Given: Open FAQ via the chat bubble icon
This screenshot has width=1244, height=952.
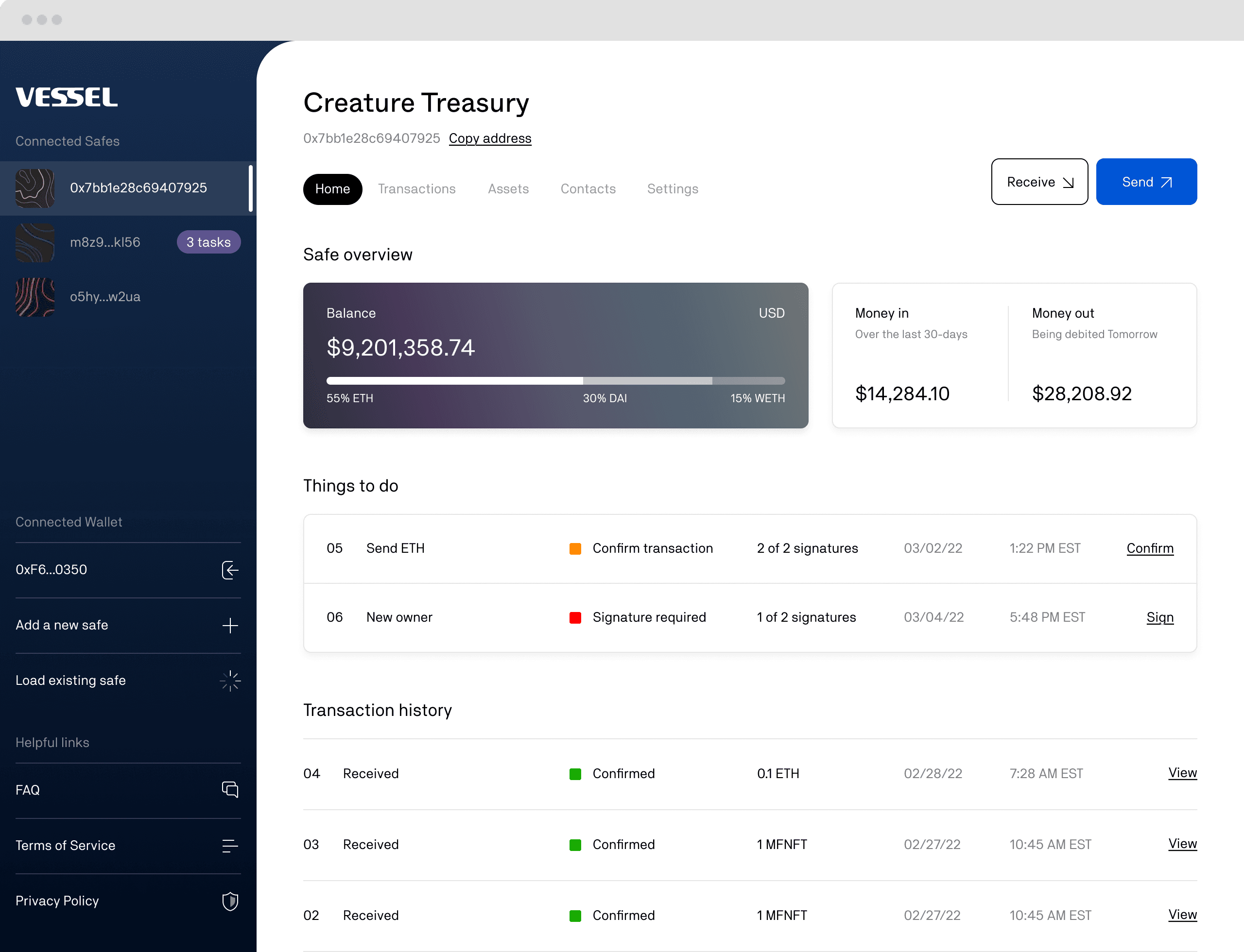Looking at the screenshot, I should [x=230, y=789].
